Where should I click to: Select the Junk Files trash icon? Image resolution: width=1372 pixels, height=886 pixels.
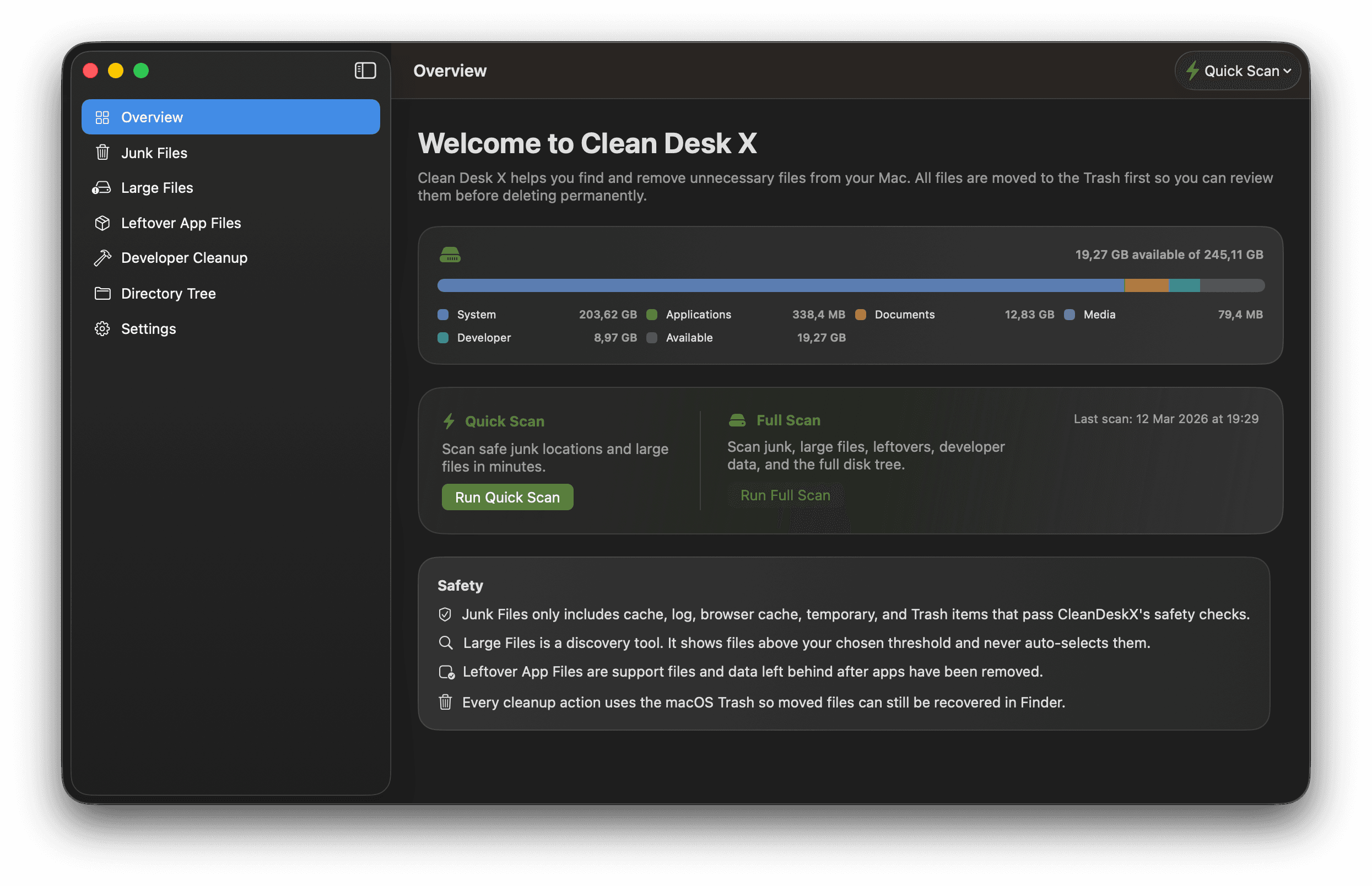coord(102,153)
